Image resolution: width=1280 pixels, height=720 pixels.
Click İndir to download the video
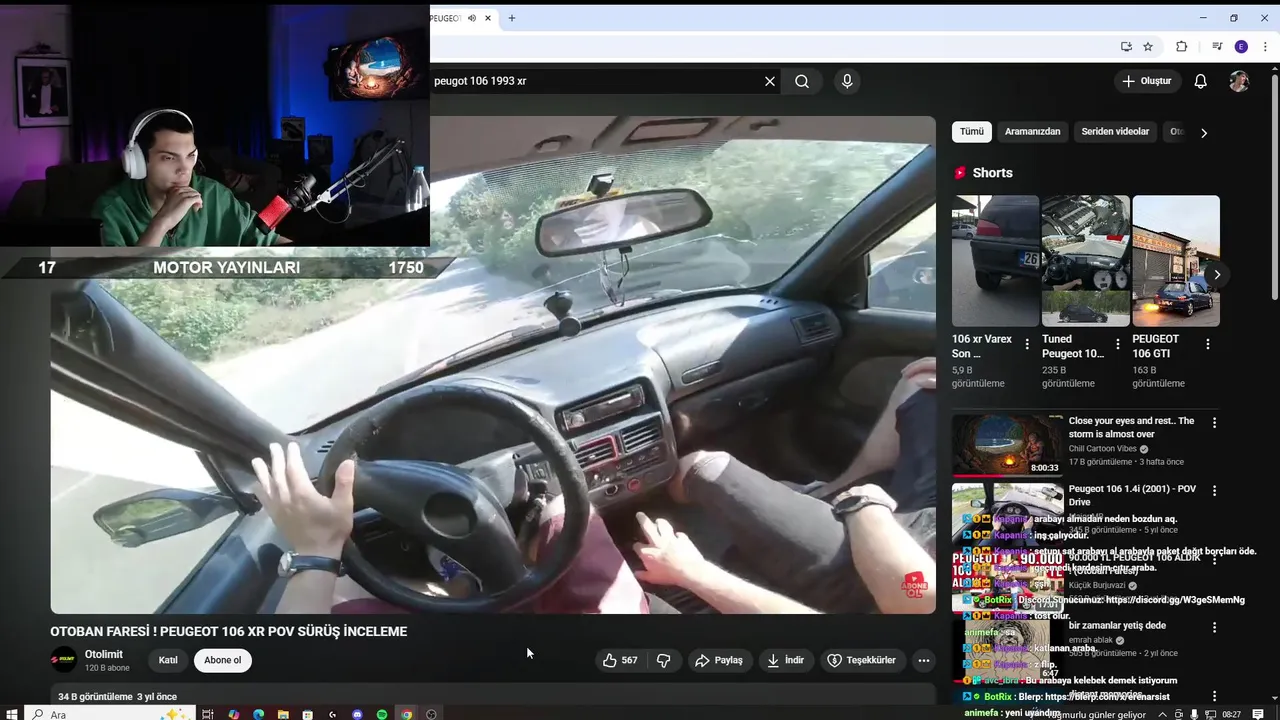click(785, 660)
